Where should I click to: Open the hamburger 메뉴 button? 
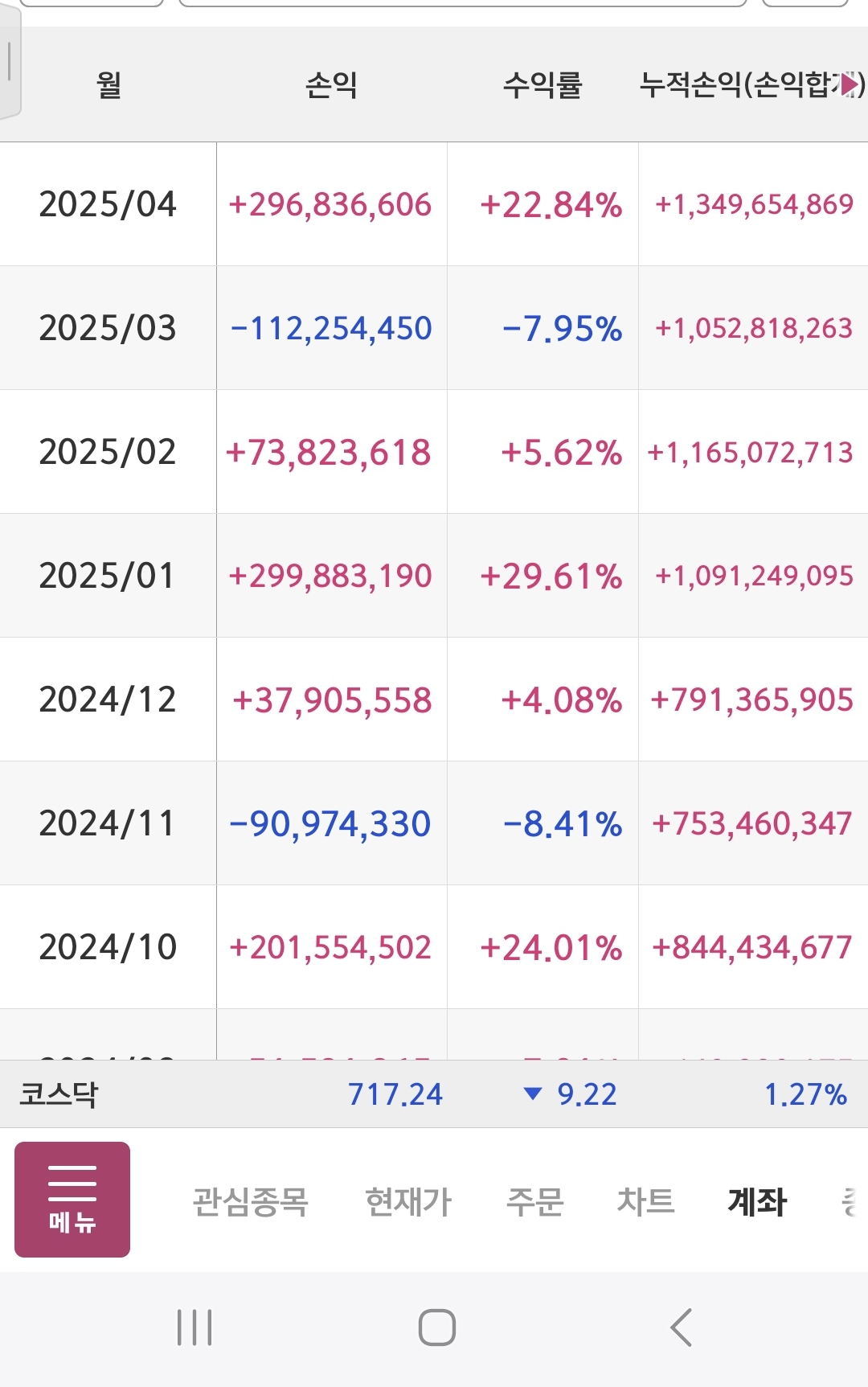pos(72,1199)
